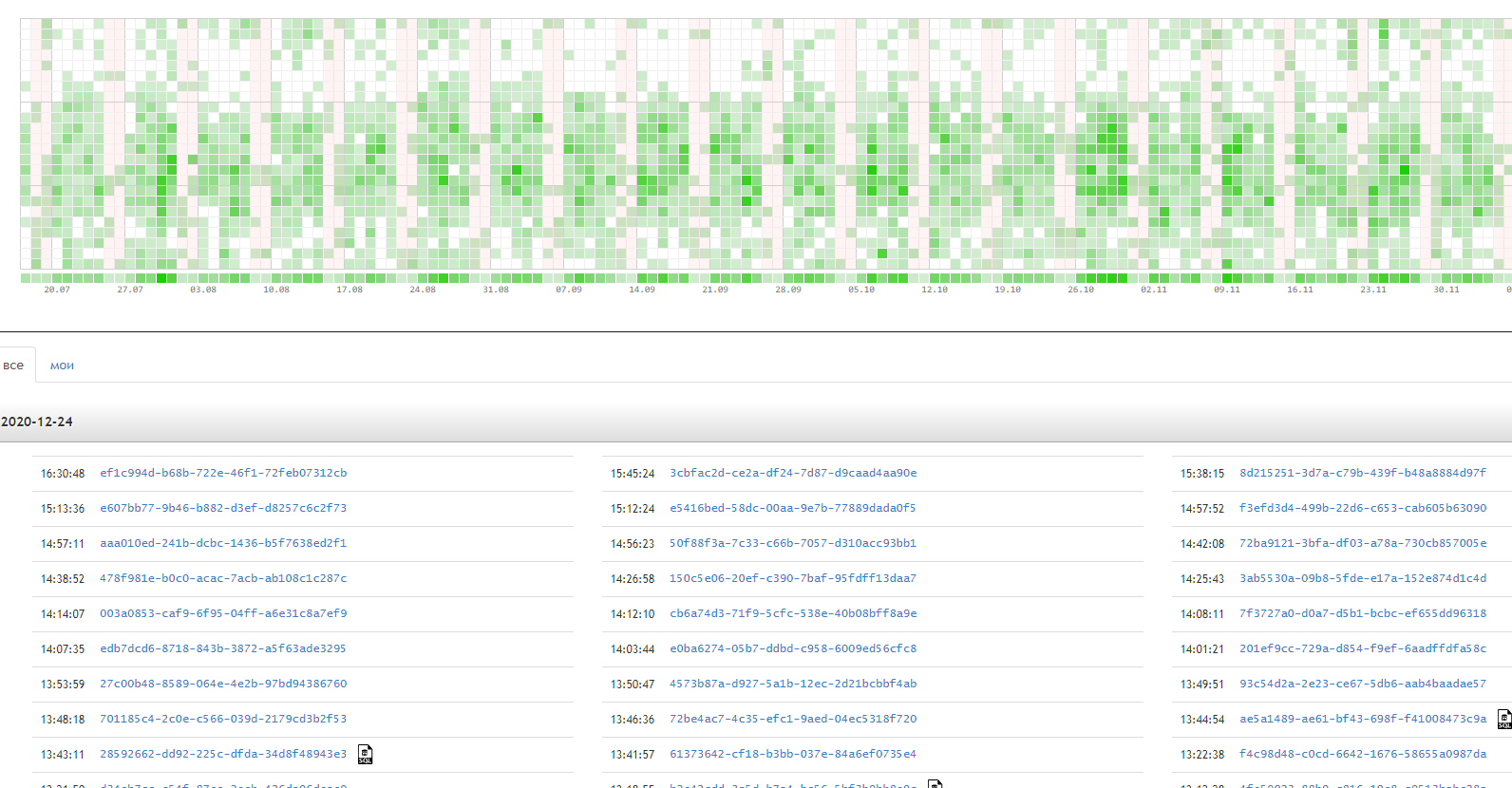Select the 2020-12-24 date header

pos(37,422)
